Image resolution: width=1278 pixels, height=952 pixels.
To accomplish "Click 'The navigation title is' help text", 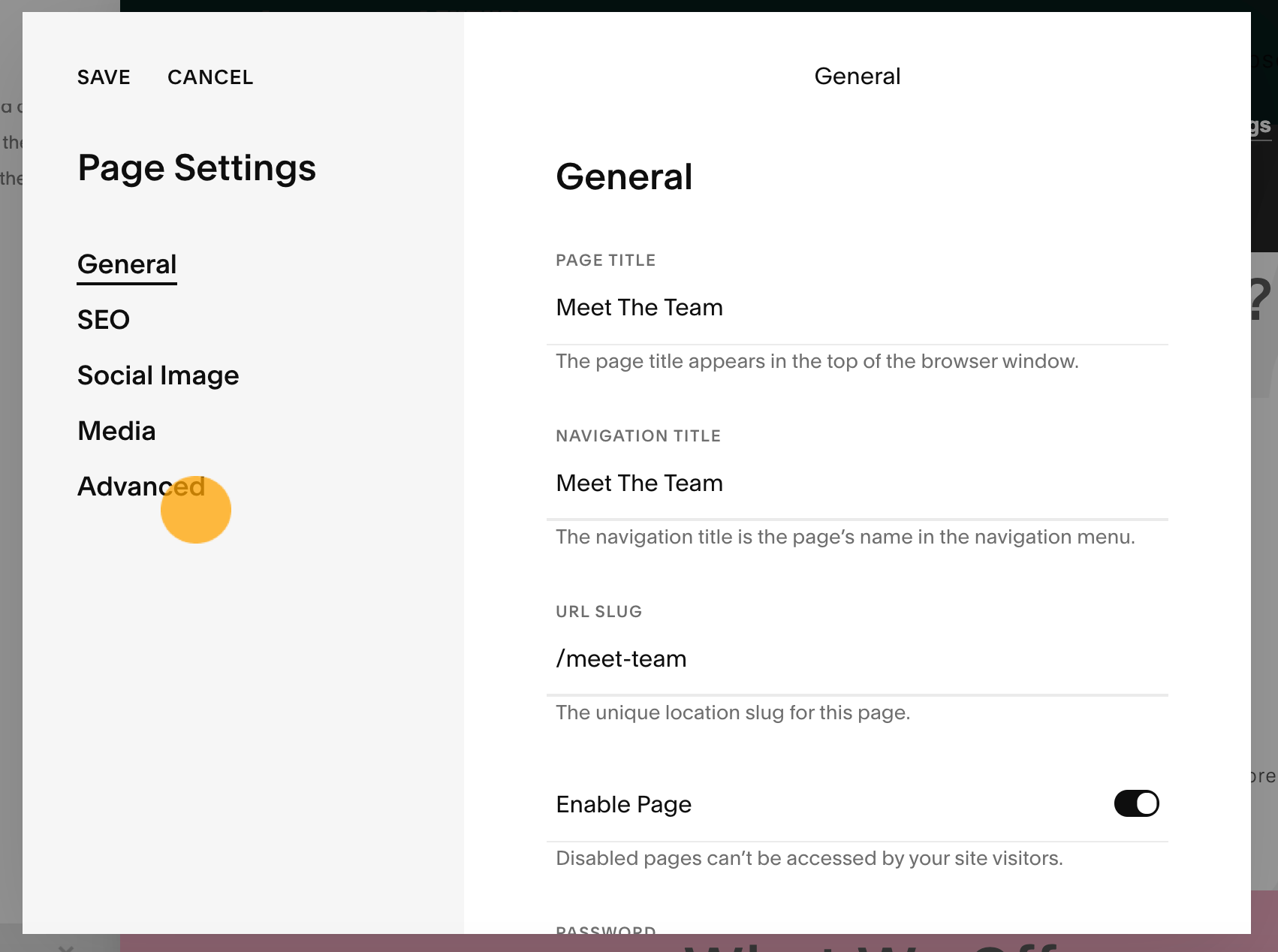I will (x=845, y=537).
